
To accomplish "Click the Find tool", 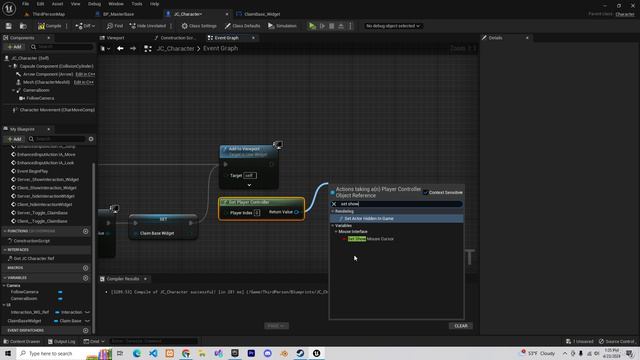I will 115,26.
